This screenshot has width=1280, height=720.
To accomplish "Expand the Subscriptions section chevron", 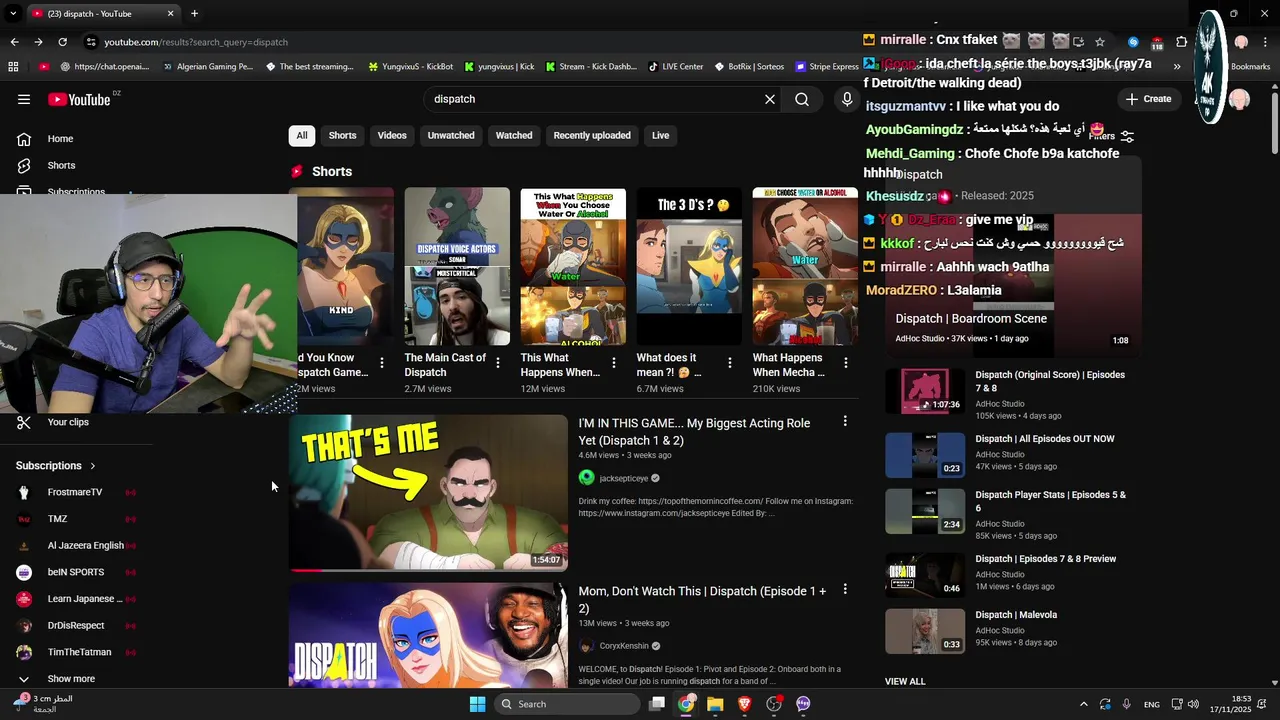I will click(x=93, y=466).
